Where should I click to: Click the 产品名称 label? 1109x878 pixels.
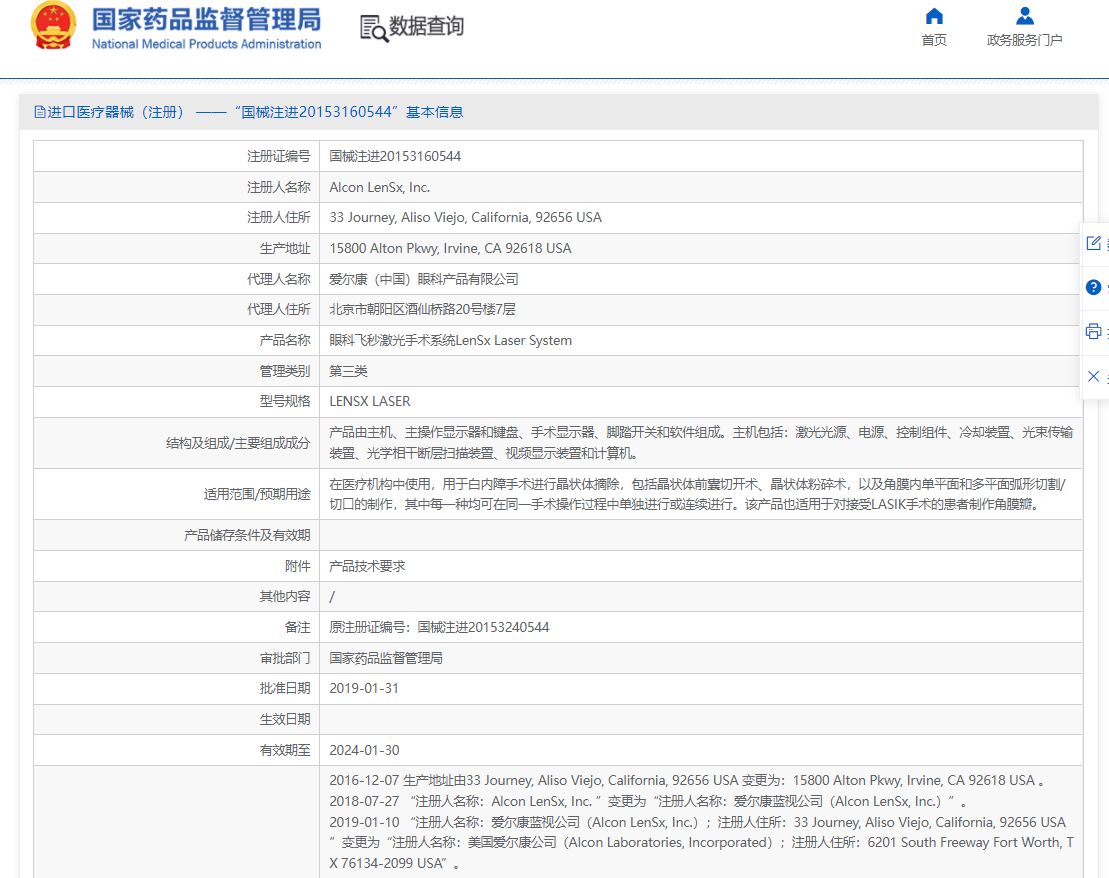click(285, 340)
